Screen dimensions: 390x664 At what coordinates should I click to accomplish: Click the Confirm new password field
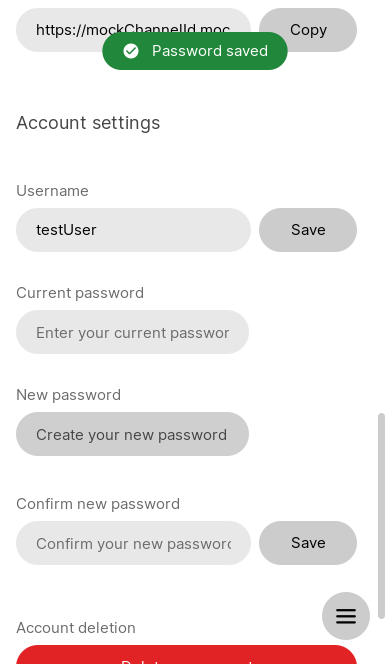point(133,543)
